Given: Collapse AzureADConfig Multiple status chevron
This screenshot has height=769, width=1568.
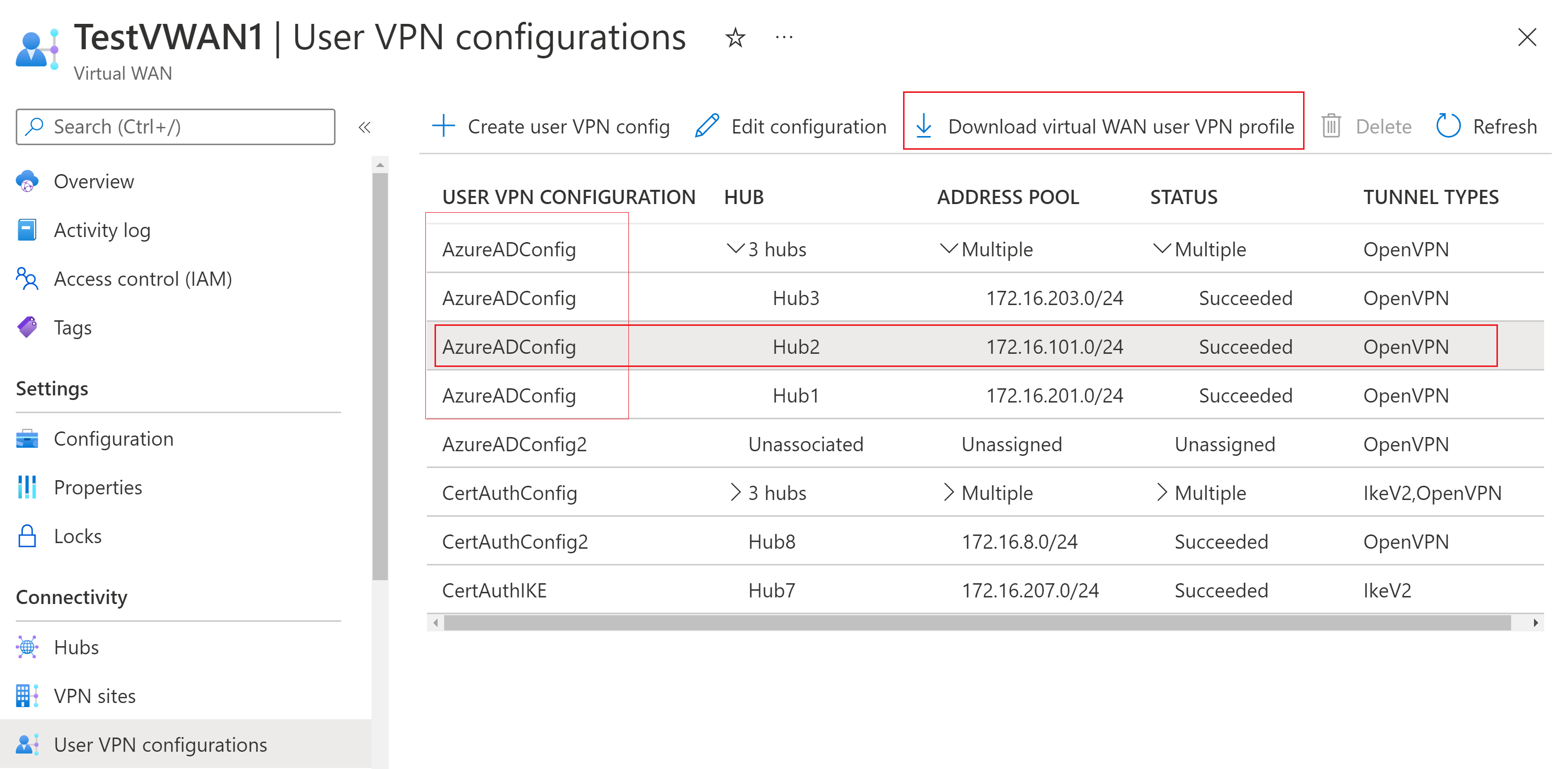Looking at the screenshot, I should coord(1161,248).
